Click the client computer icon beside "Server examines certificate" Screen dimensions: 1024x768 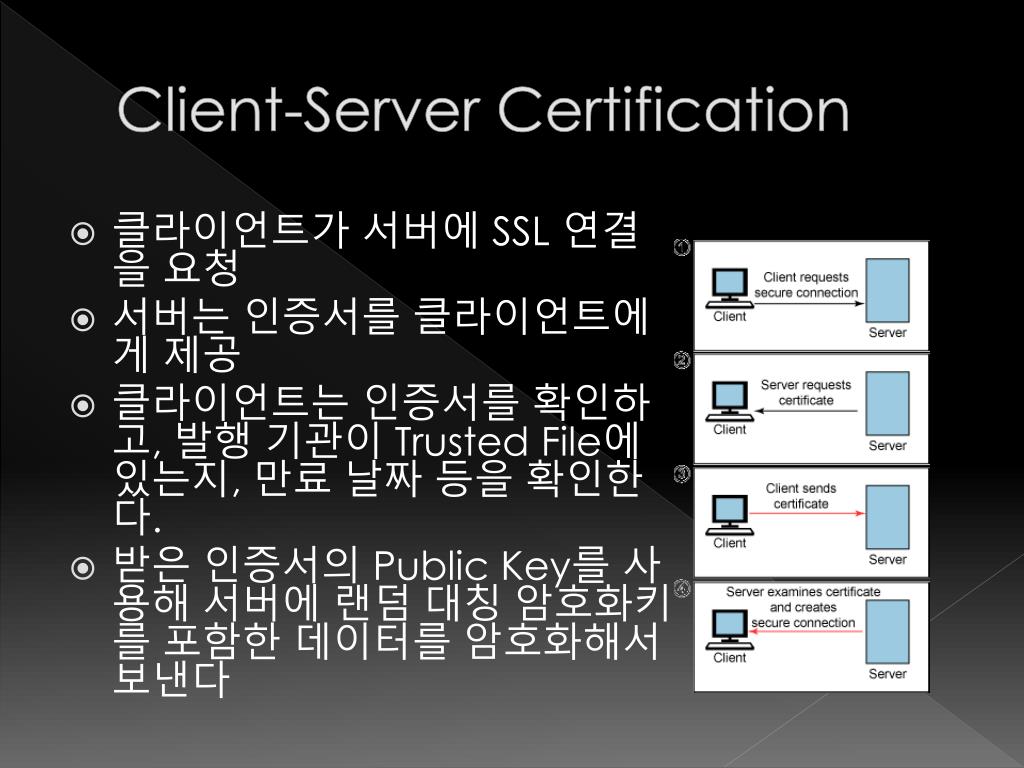point(729,630)
